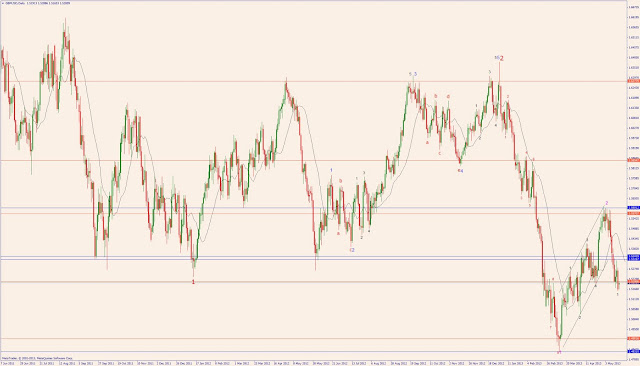Select the large red wave 2 label at the chart peak
Viewport: 640px width, 366px height.
502,59
